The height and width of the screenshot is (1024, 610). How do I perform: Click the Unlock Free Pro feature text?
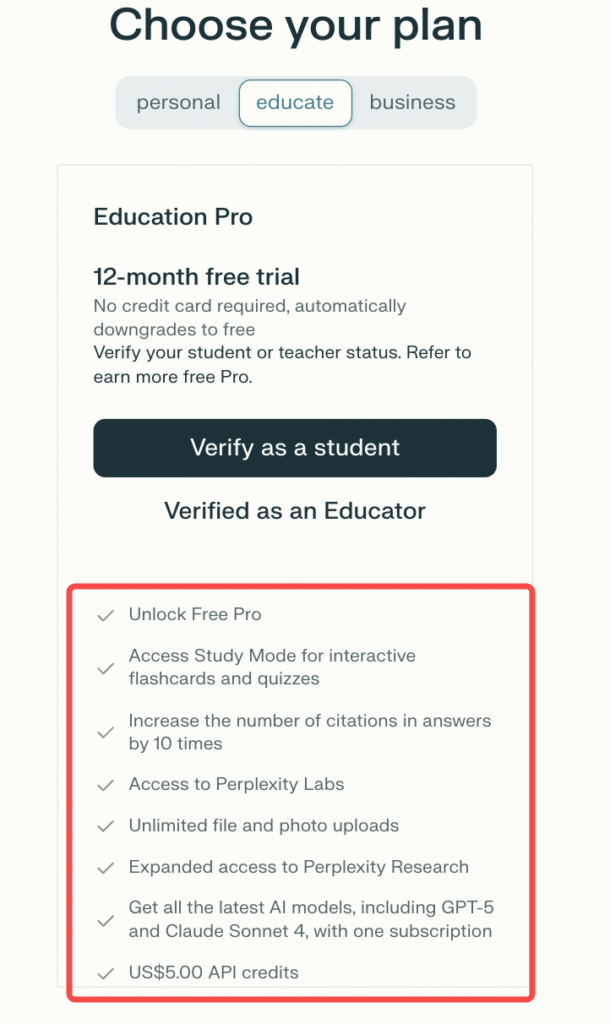point(195,614)
